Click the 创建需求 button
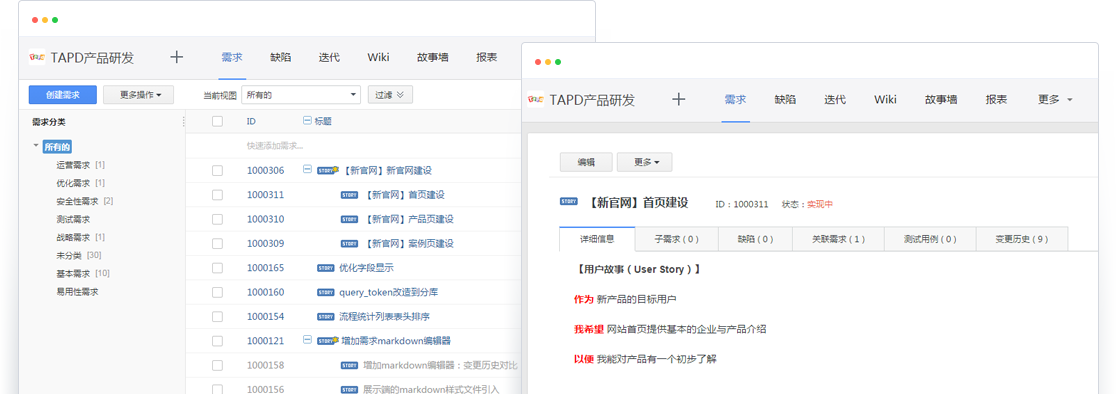The height and width of the screenshot is (394, 1116). tap(63, 95)
